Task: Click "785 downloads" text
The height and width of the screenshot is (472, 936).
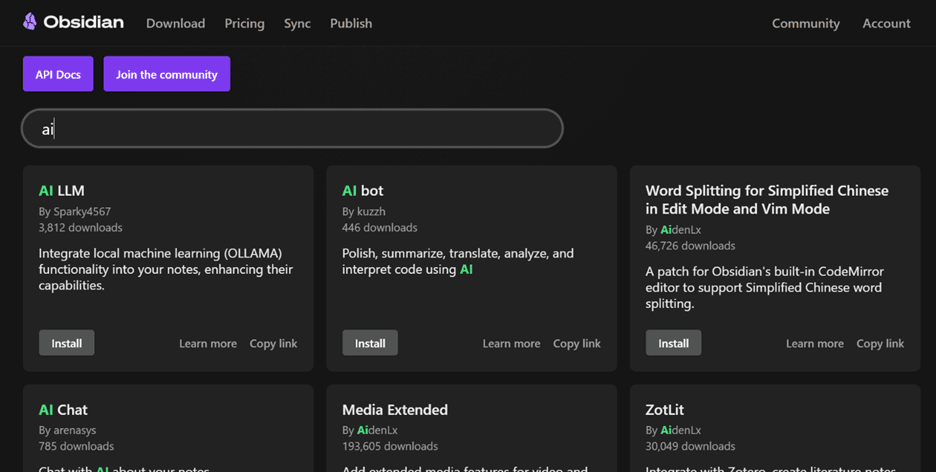Action: click(76, 446)
